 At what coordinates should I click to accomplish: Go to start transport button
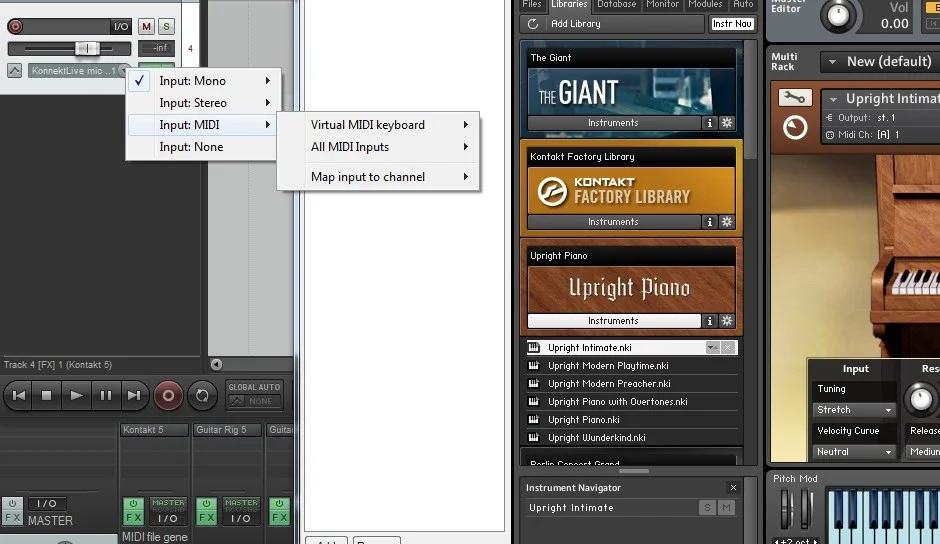(x=19, y=395)
